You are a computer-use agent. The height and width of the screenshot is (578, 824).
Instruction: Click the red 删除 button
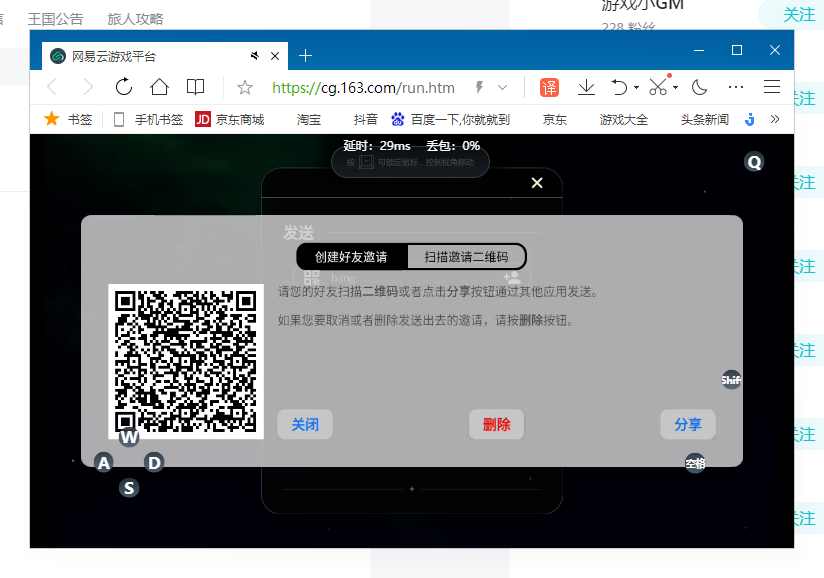497,424
